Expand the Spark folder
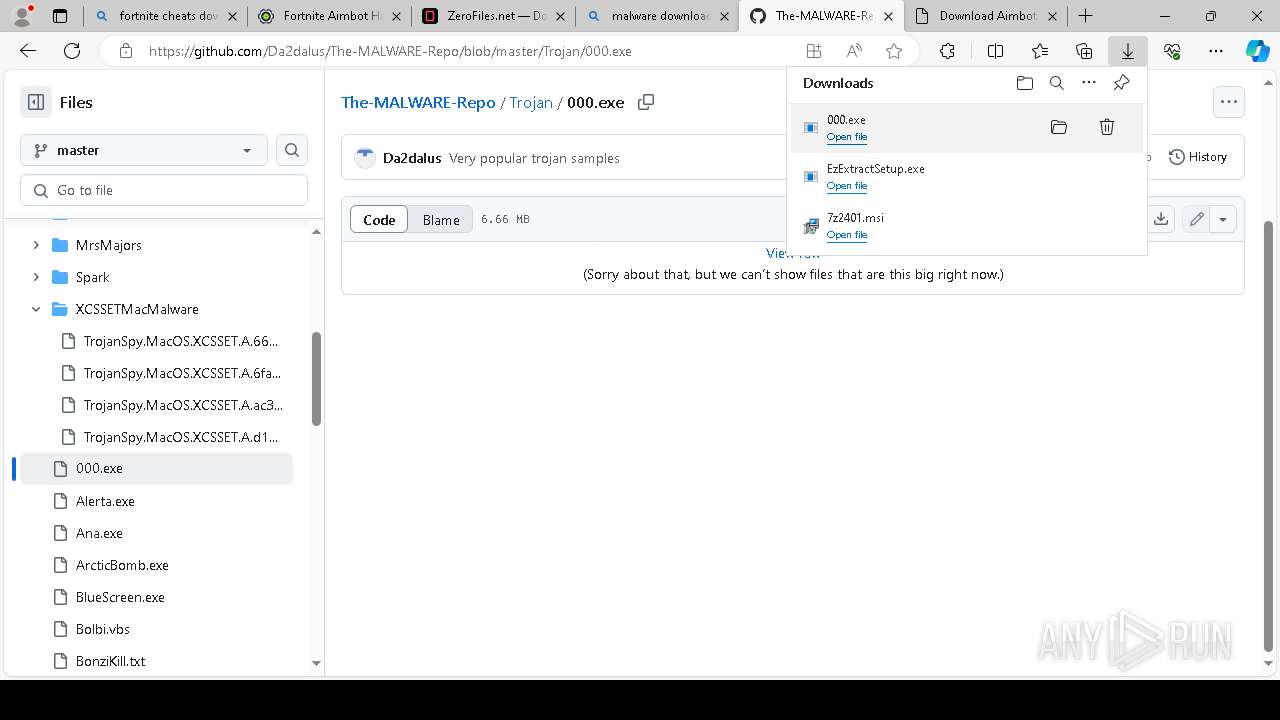This screenshot has height=720, width=1280. coord(36,277)
